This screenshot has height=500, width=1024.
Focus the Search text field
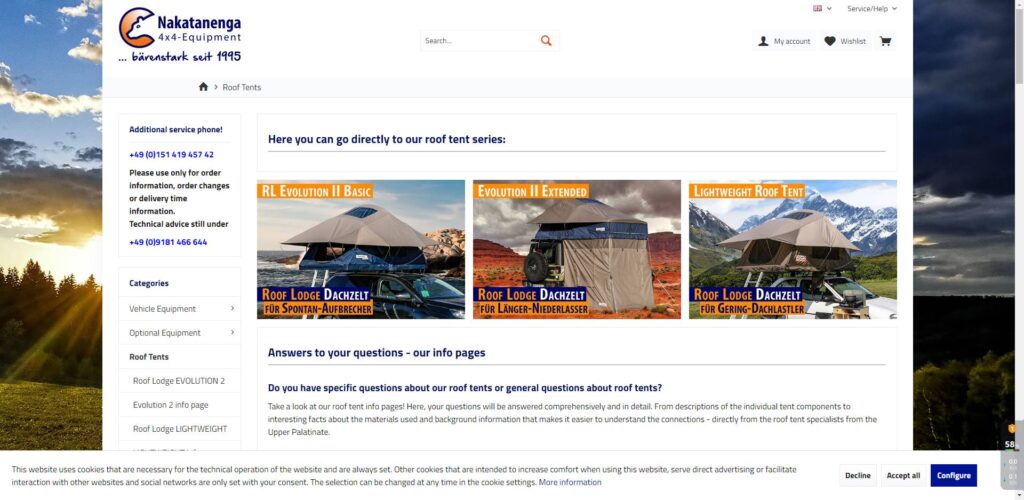[478, 40]
